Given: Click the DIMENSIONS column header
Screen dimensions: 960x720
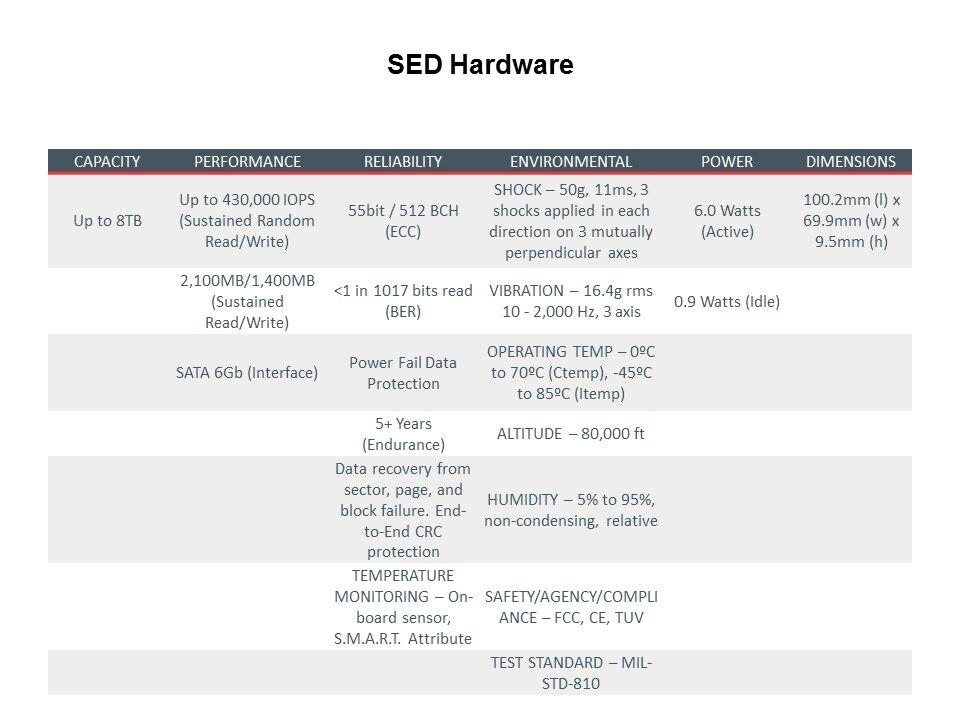Looking at the screenshot, I should point(851,161).
